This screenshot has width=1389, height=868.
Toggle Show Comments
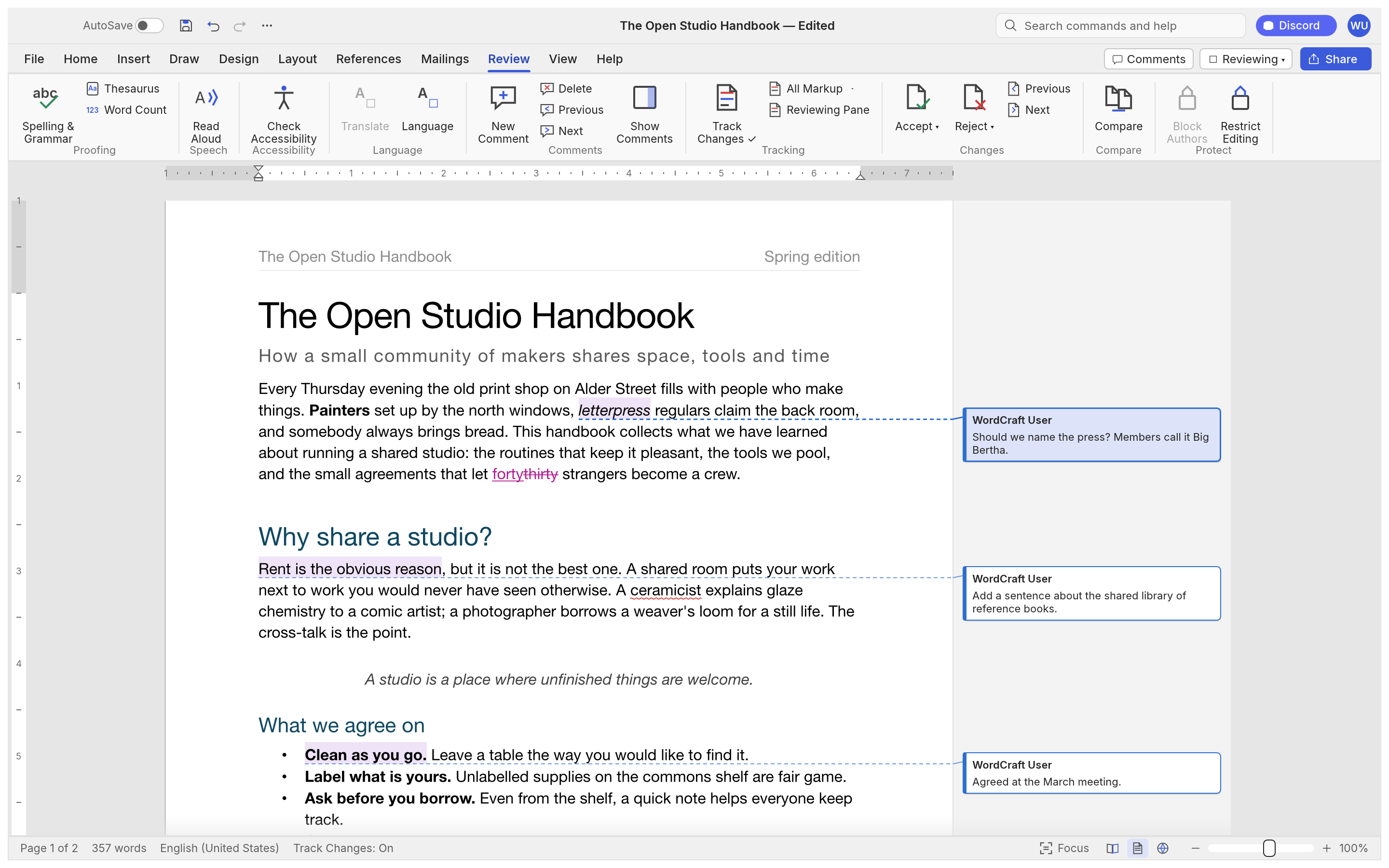tap(644, 114)
